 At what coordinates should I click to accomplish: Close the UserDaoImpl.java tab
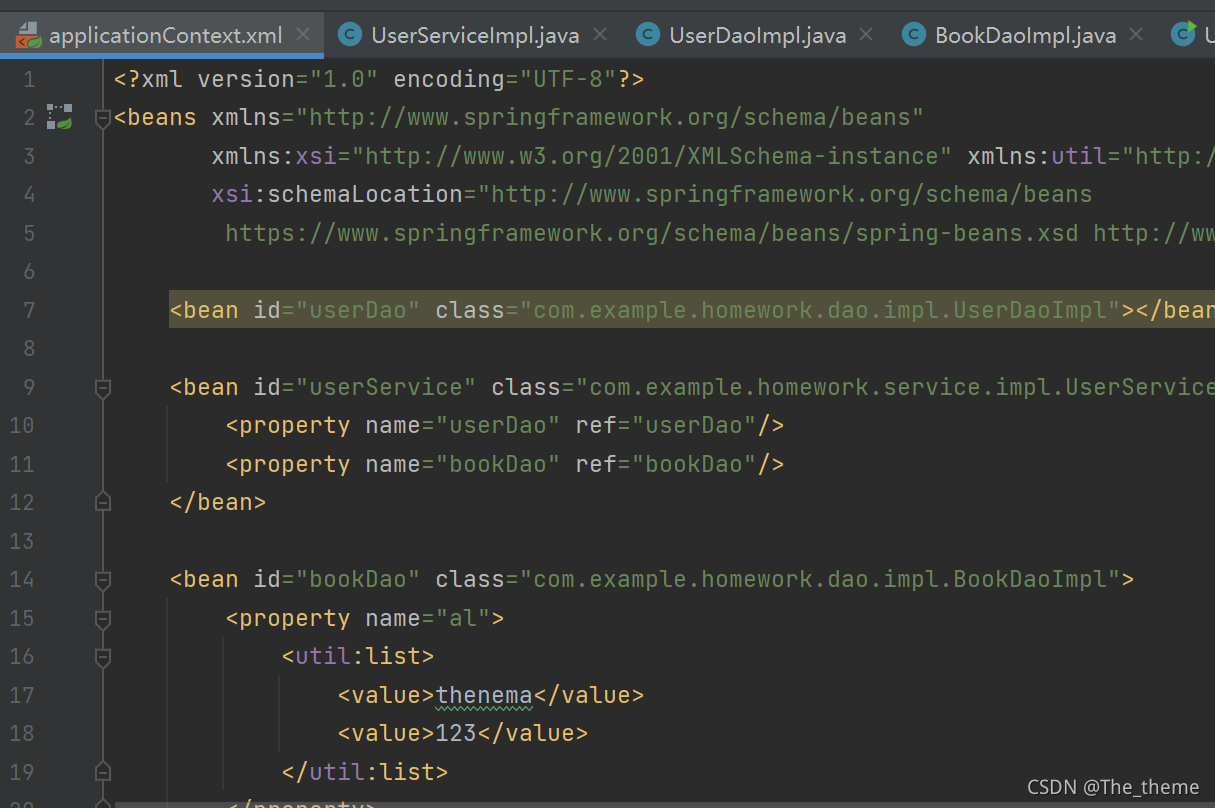pos(866,35)
